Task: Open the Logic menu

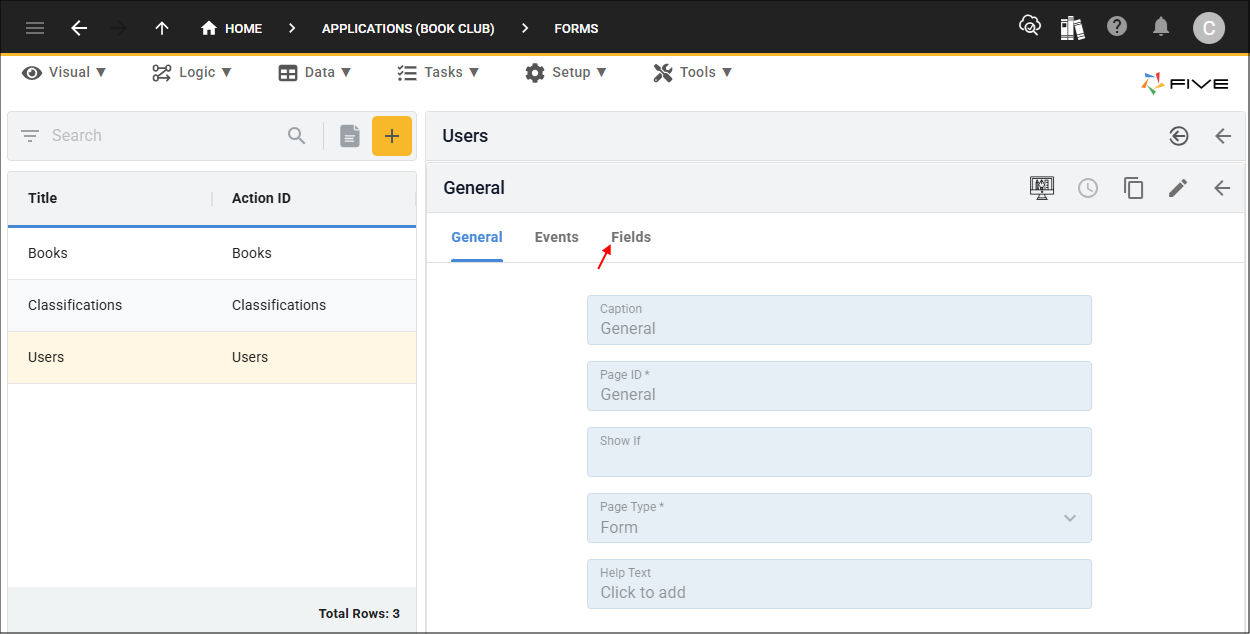Action: [192, 72]
